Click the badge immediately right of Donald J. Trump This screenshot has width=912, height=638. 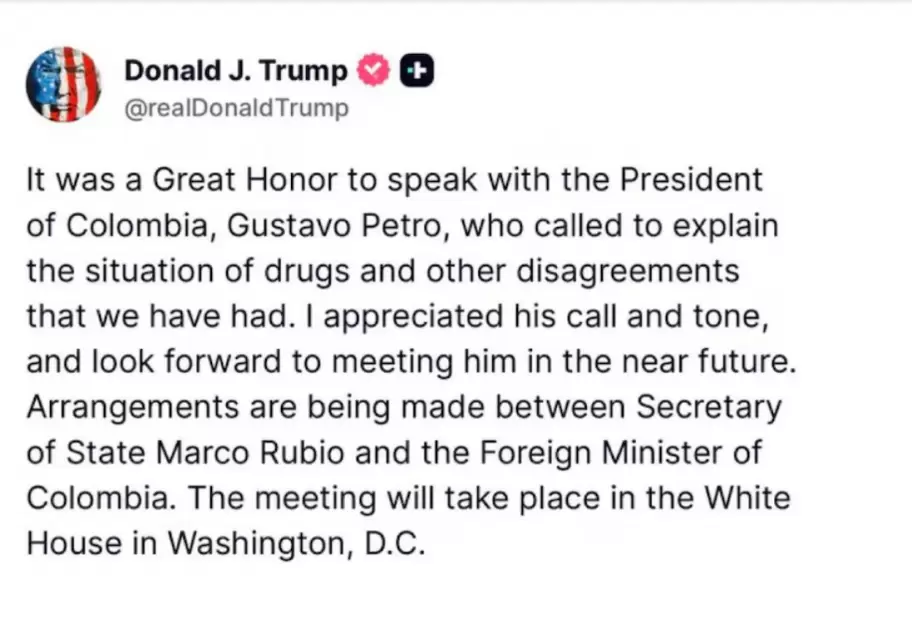(371, 69)
